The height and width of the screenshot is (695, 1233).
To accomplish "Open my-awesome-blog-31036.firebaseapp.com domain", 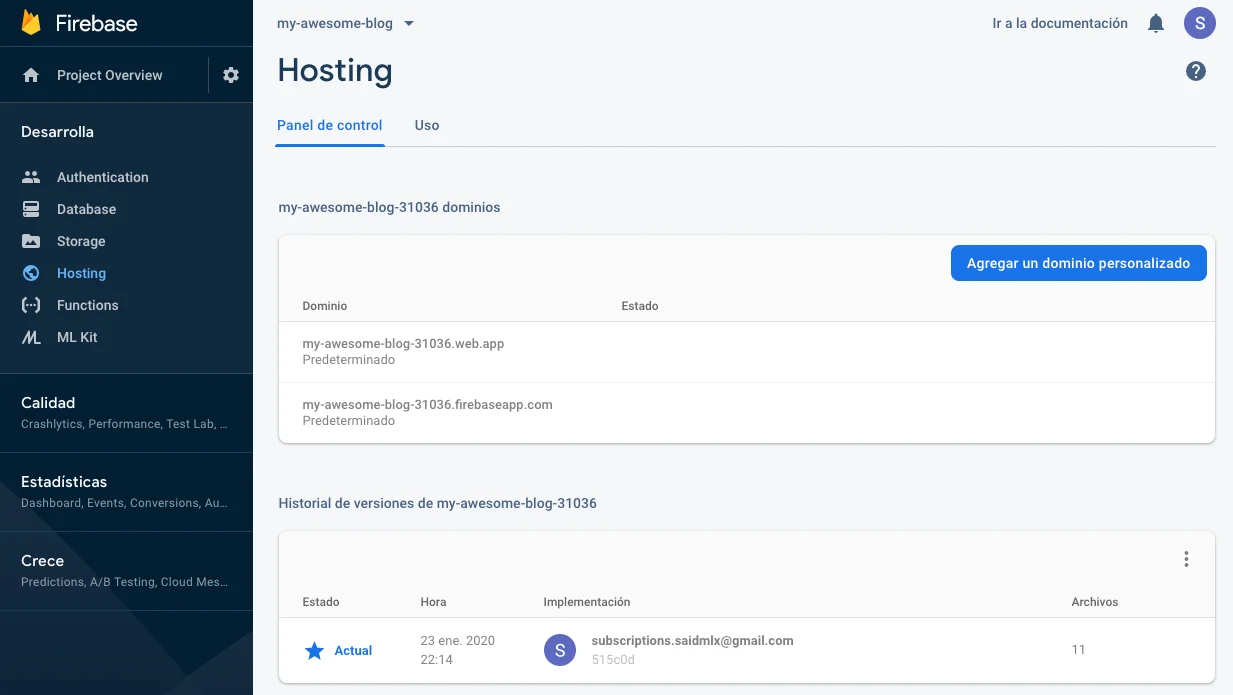I will (x=427, y=404).
